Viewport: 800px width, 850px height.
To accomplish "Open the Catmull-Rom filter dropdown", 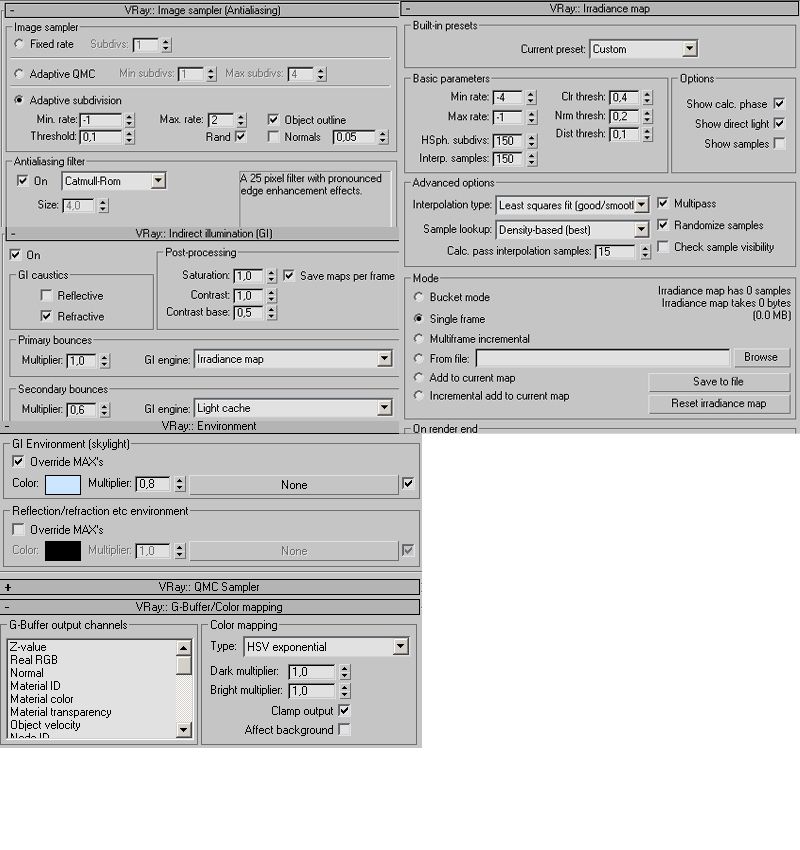I will tap(114, 181).
